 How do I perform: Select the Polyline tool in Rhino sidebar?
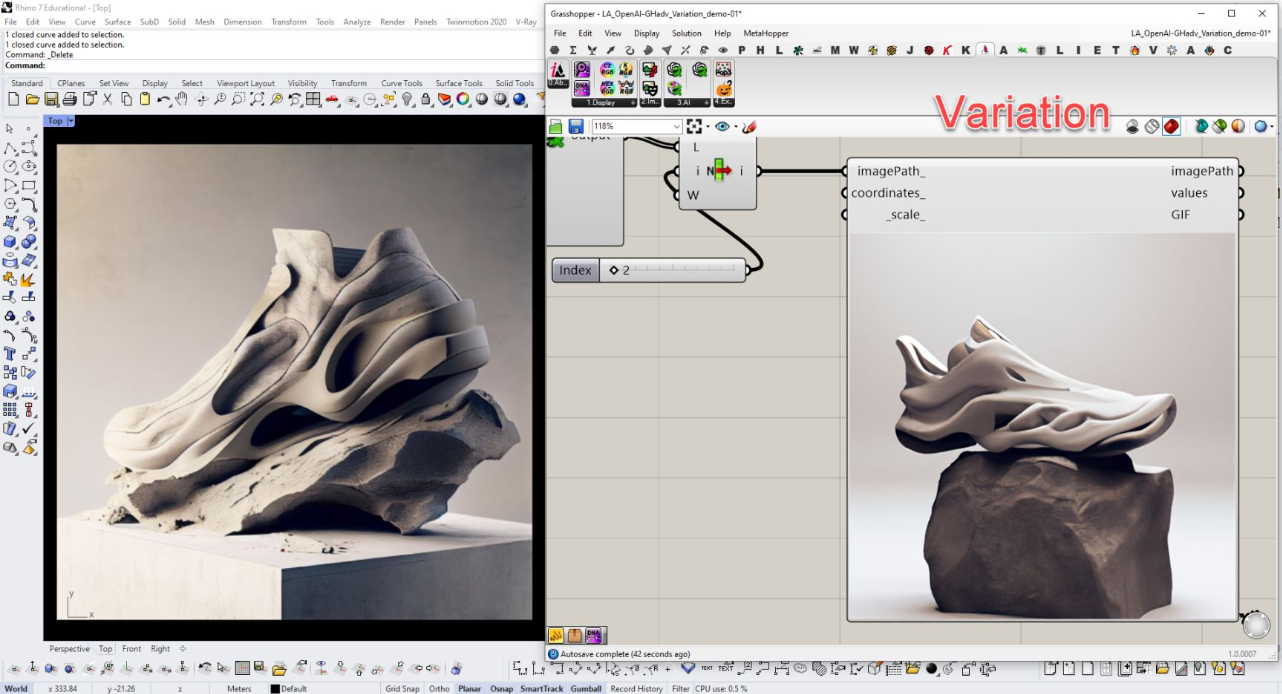click(x=10, y=147)
